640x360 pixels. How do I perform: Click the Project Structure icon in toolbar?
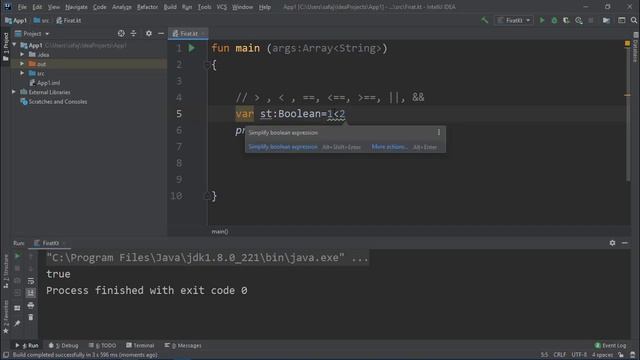(x=606, y=20)
